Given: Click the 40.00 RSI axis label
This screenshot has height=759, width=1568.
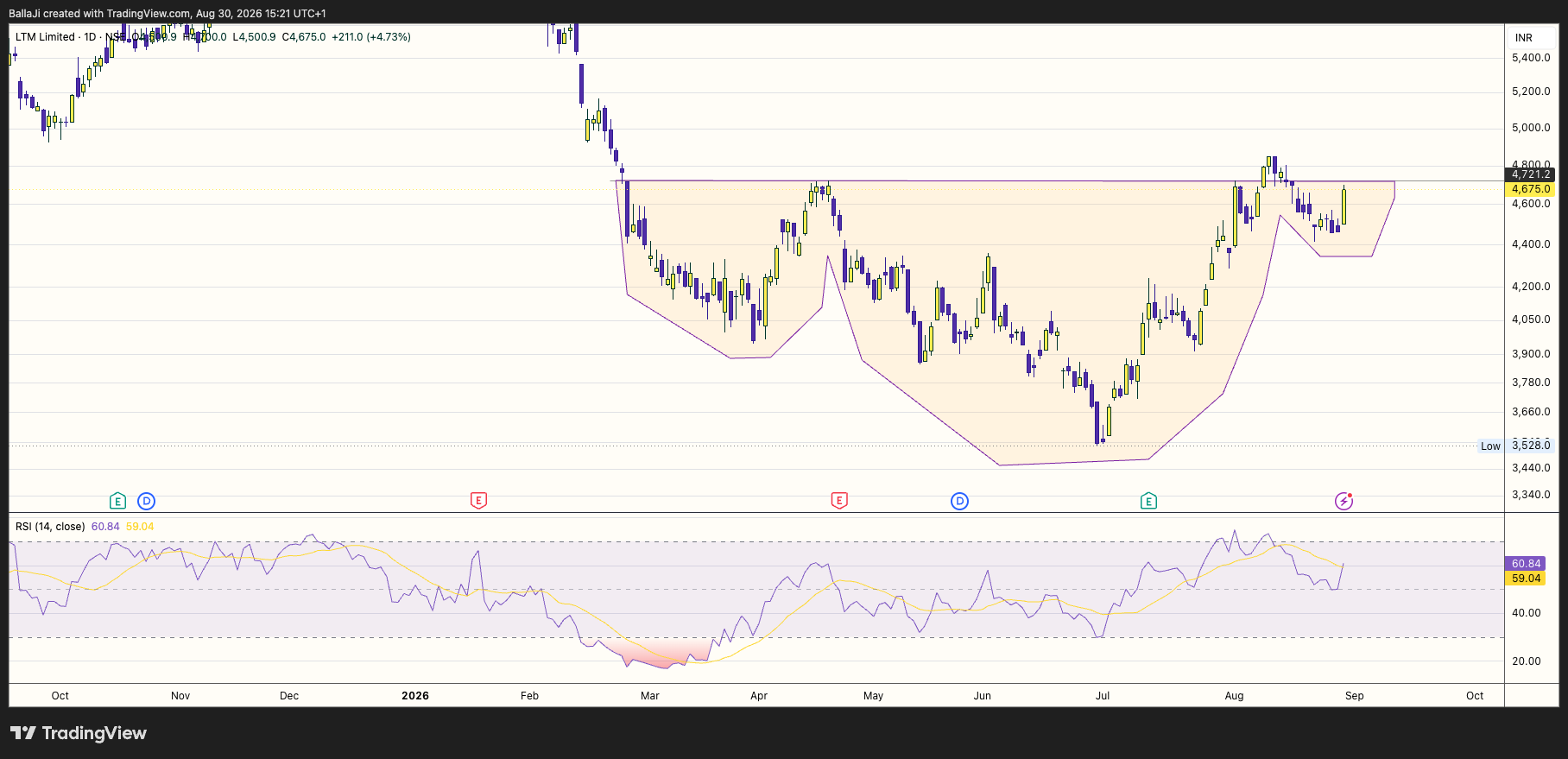Looking at the screenshot, I should tap(1527, 613).
